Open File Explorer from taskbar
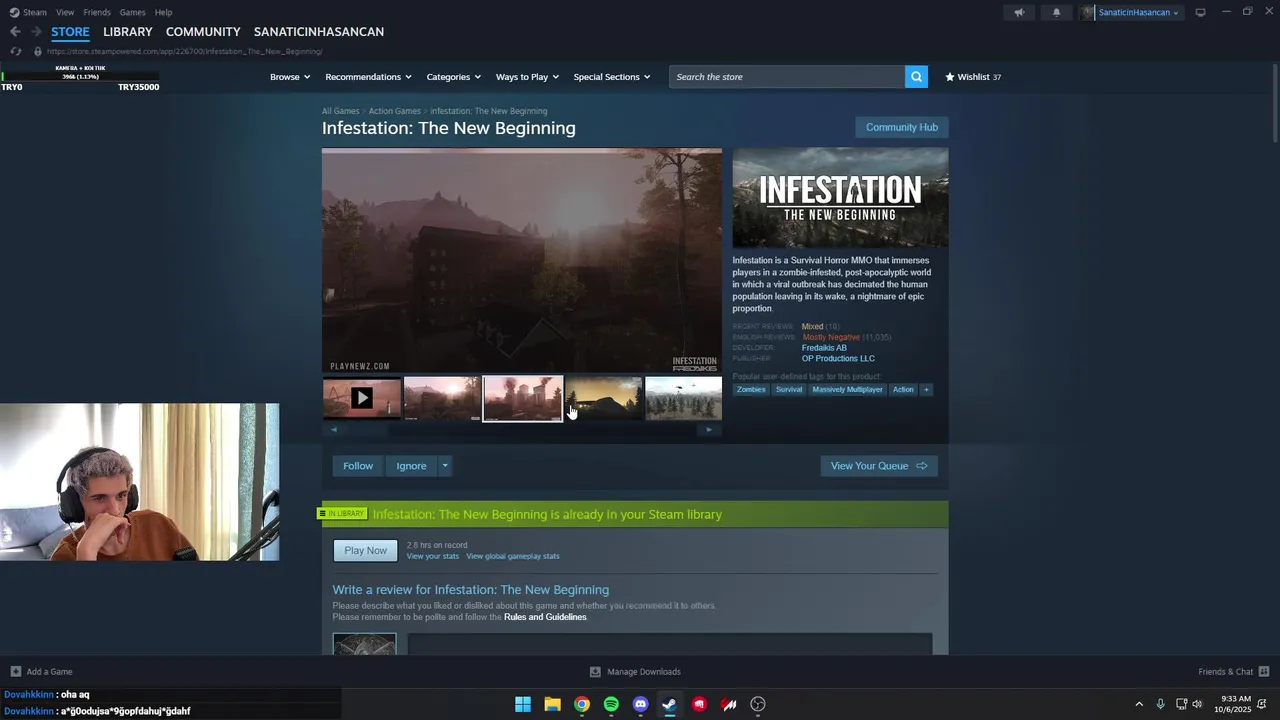 click(x=552, y=704)
